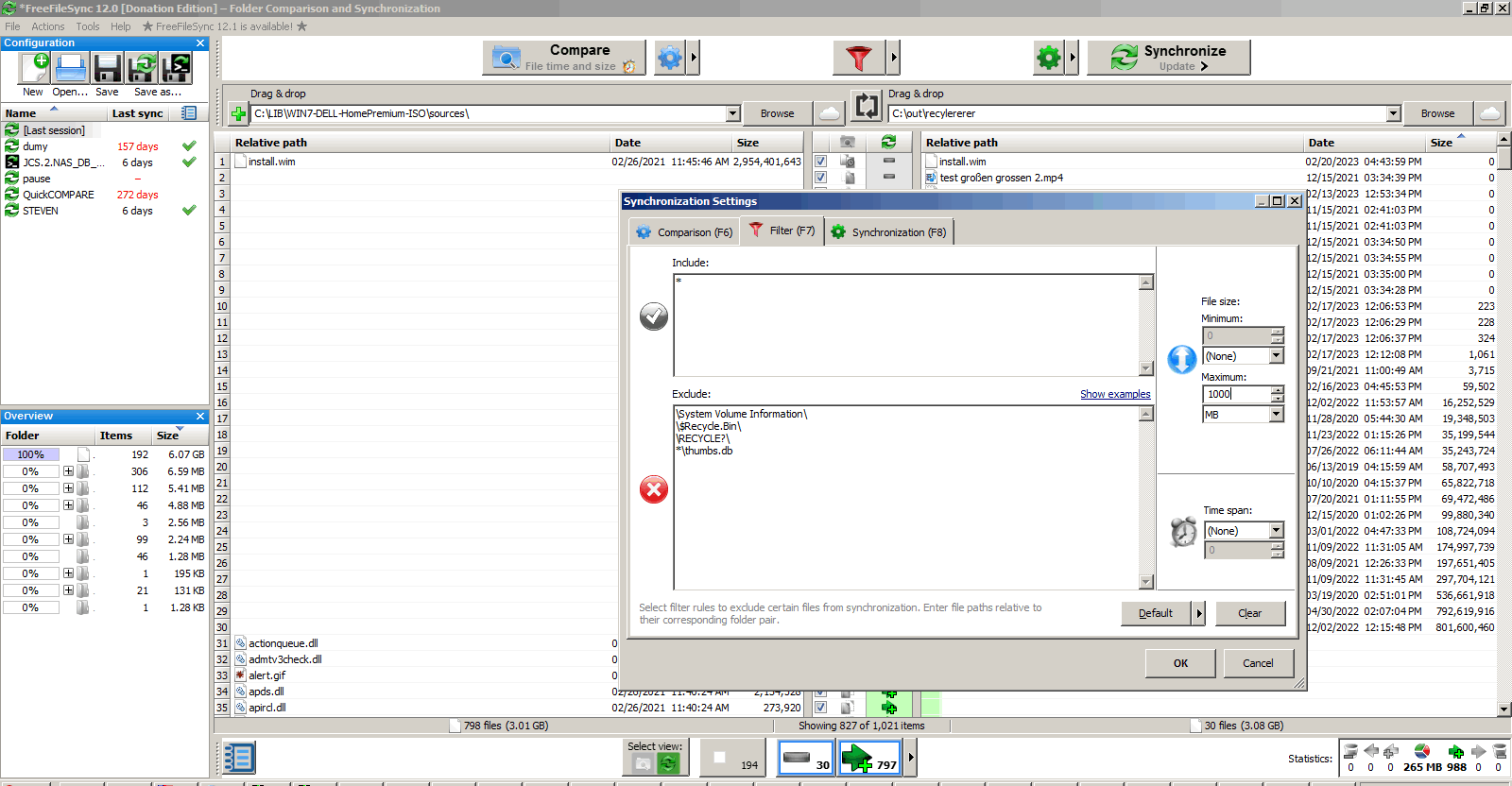
Task: Add folder pair with green plus
Action: [238, 114]
